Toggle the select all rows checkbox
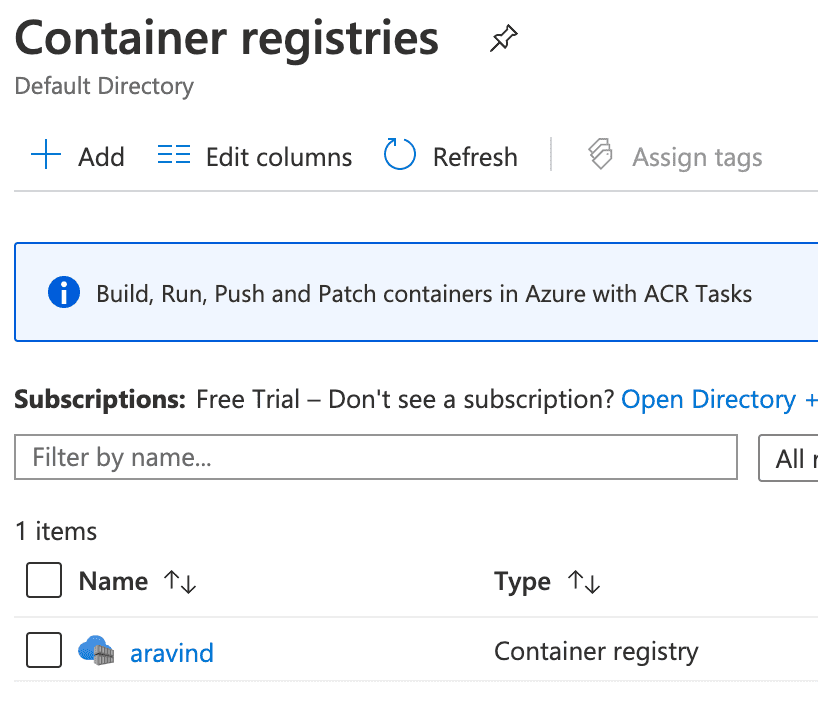 coord(44,581)
